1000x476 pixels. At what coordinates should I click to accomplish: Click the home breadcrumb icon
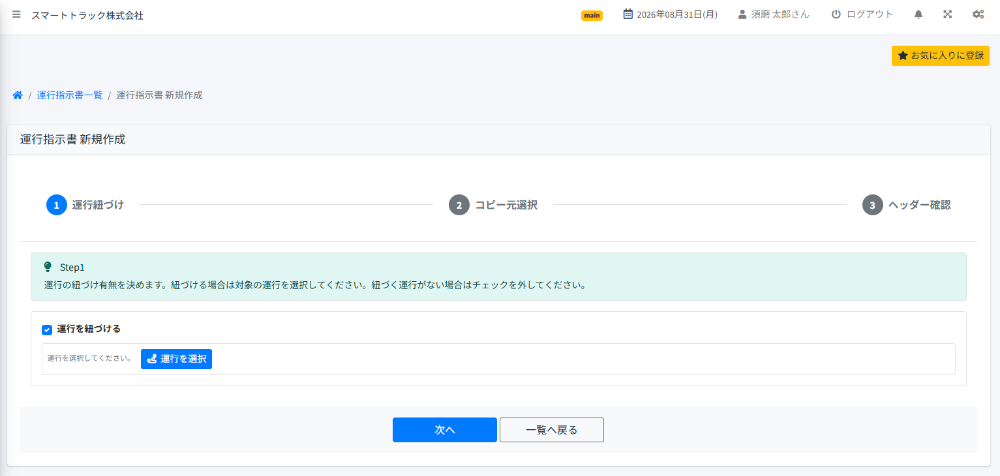[17, 95]
